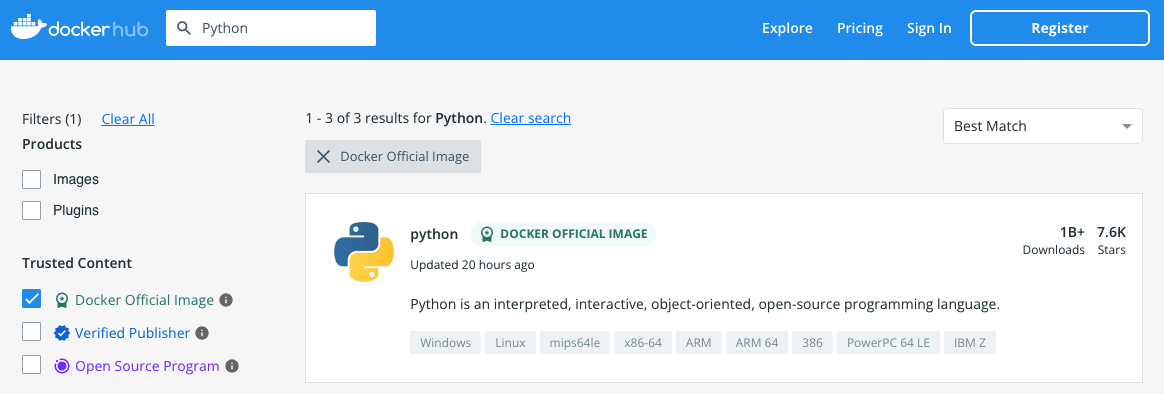Click the Open Source Program purple icon
Image resolution: width=1164 pixels, height=394 pixels.
62,366
